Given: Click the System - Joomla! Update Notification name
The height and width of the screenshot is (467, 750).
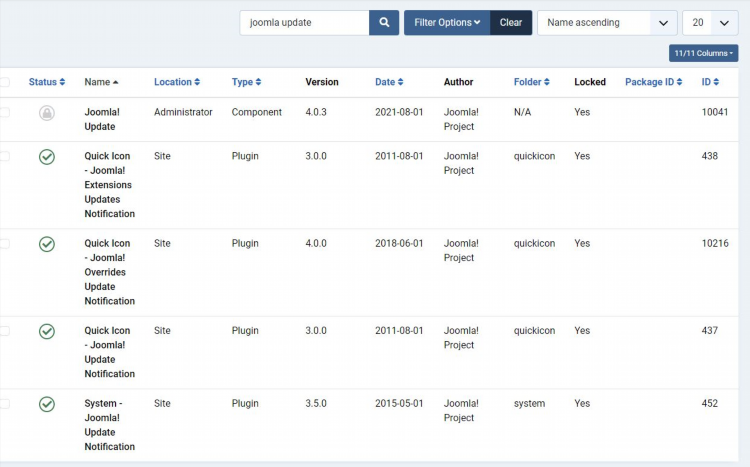Looking at the screenshot, I should (x=110, y=425).
